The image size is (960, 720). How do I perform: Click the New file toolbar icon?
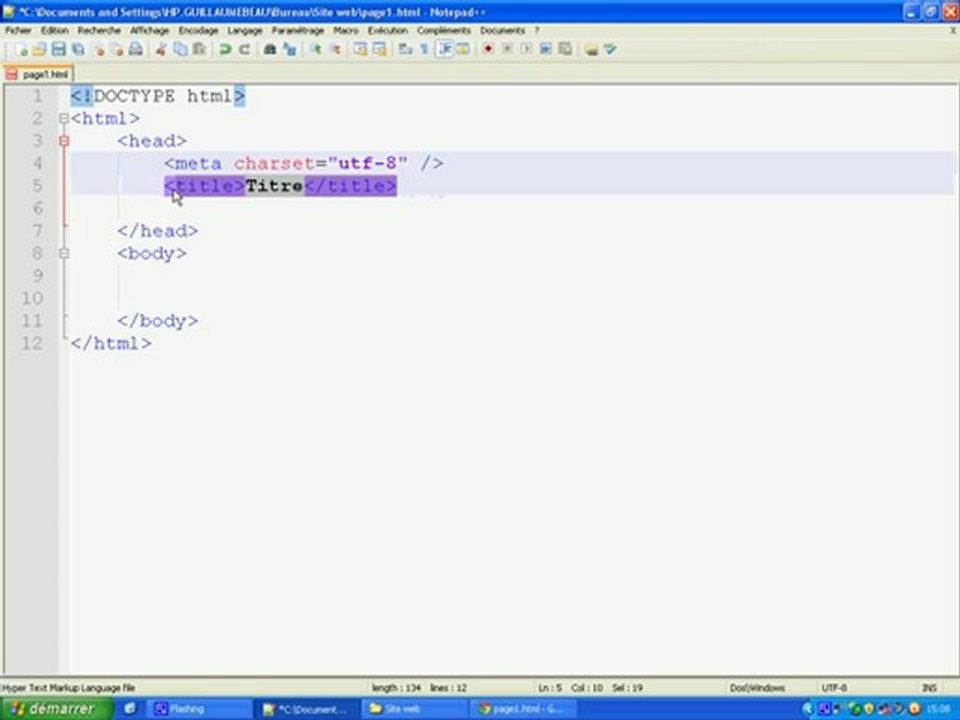(x=20, y=50)
